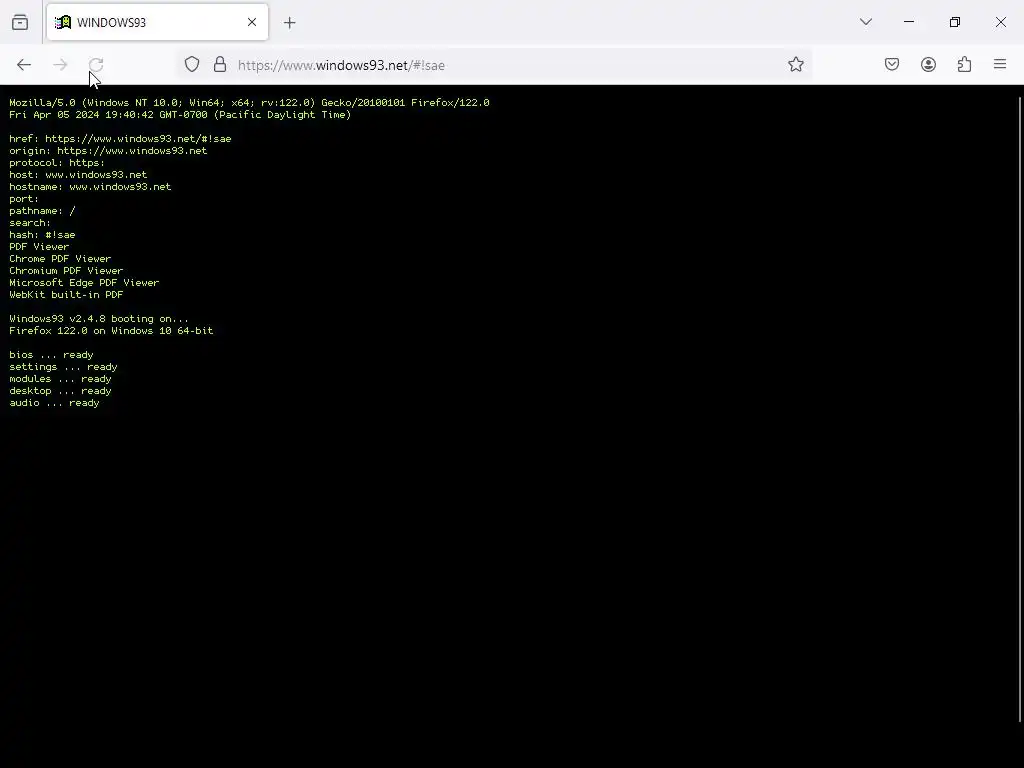Click the 'pathname: /' line
This screenshot has width=1024, height=768.
pyautogui.click(x=42, y=211)
